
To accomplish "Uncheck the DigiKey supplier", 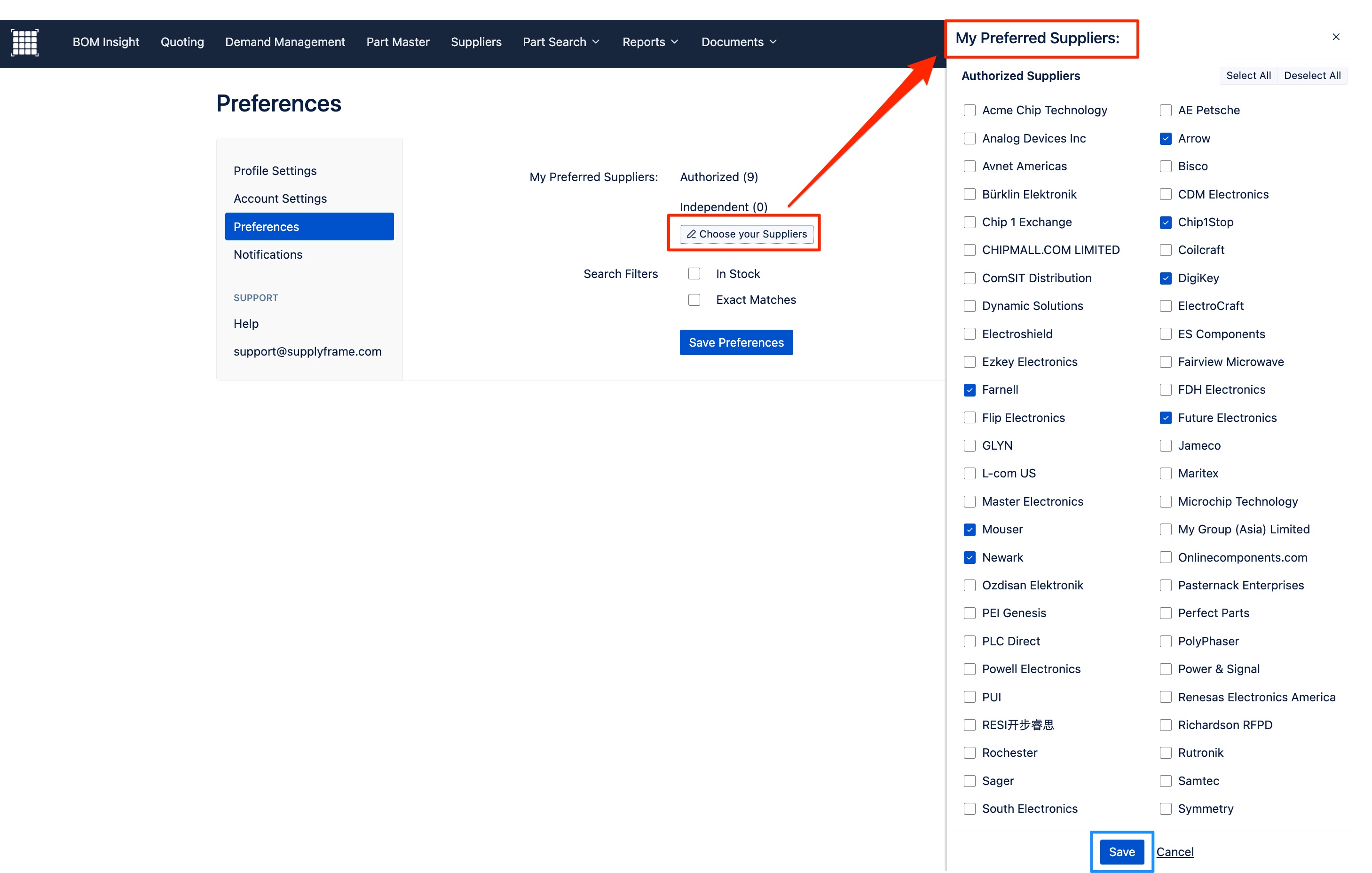I will tap(1165, 278).
